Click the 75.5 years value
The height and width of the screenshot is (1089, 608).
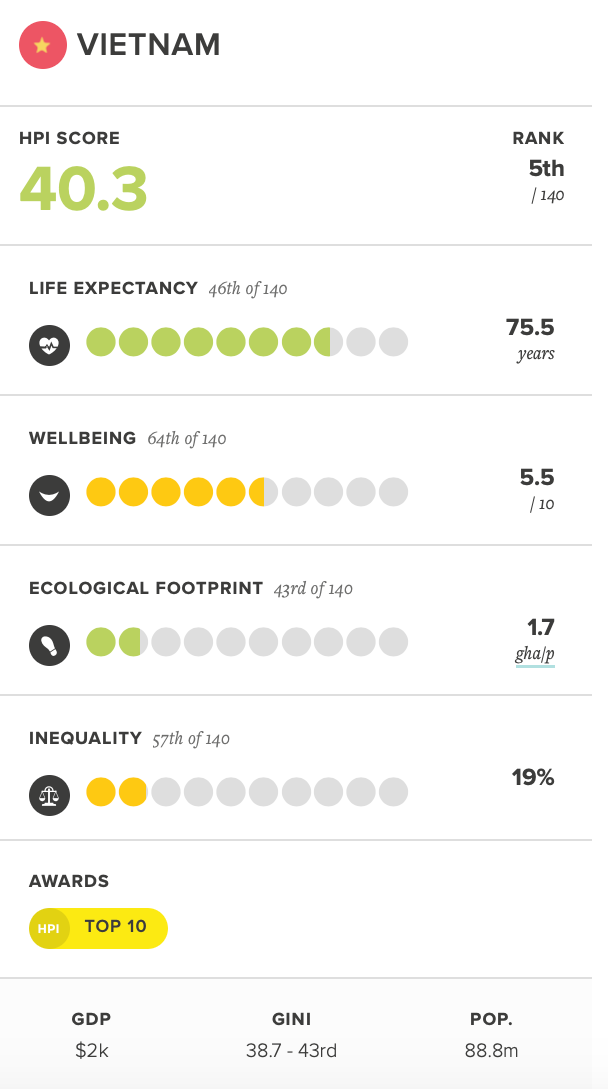[x=530, y=328]
